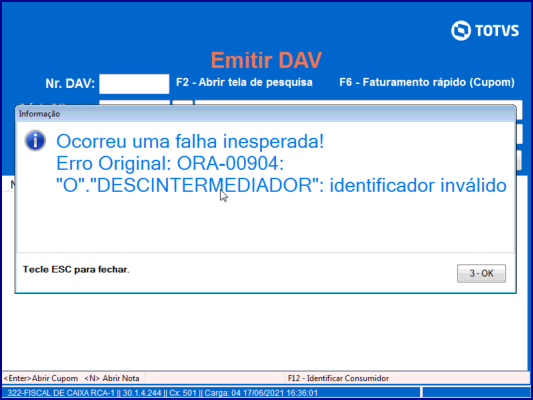This screenshot has width=533, height=400.
Task: Click F12 - Identificar Consumidor
Action: coord(338,378)
